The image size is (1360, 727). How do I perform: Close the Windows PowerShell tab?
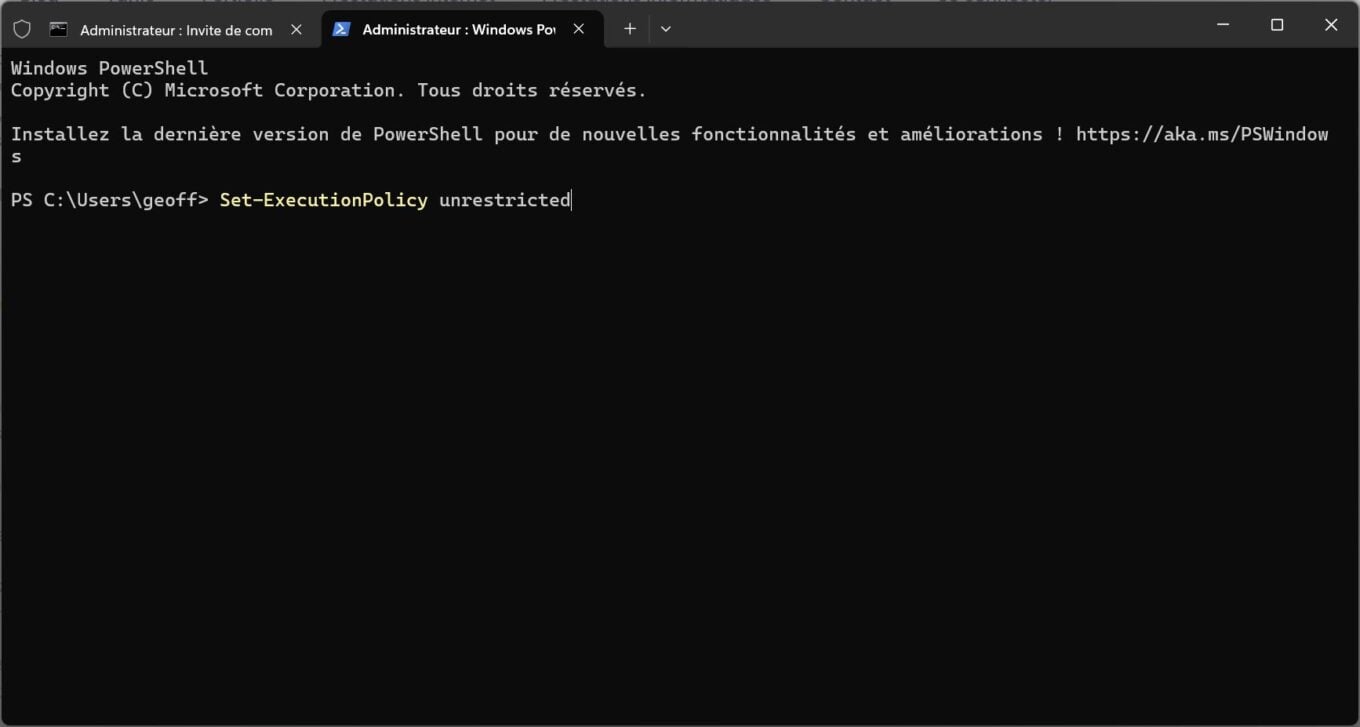point(579,29)
